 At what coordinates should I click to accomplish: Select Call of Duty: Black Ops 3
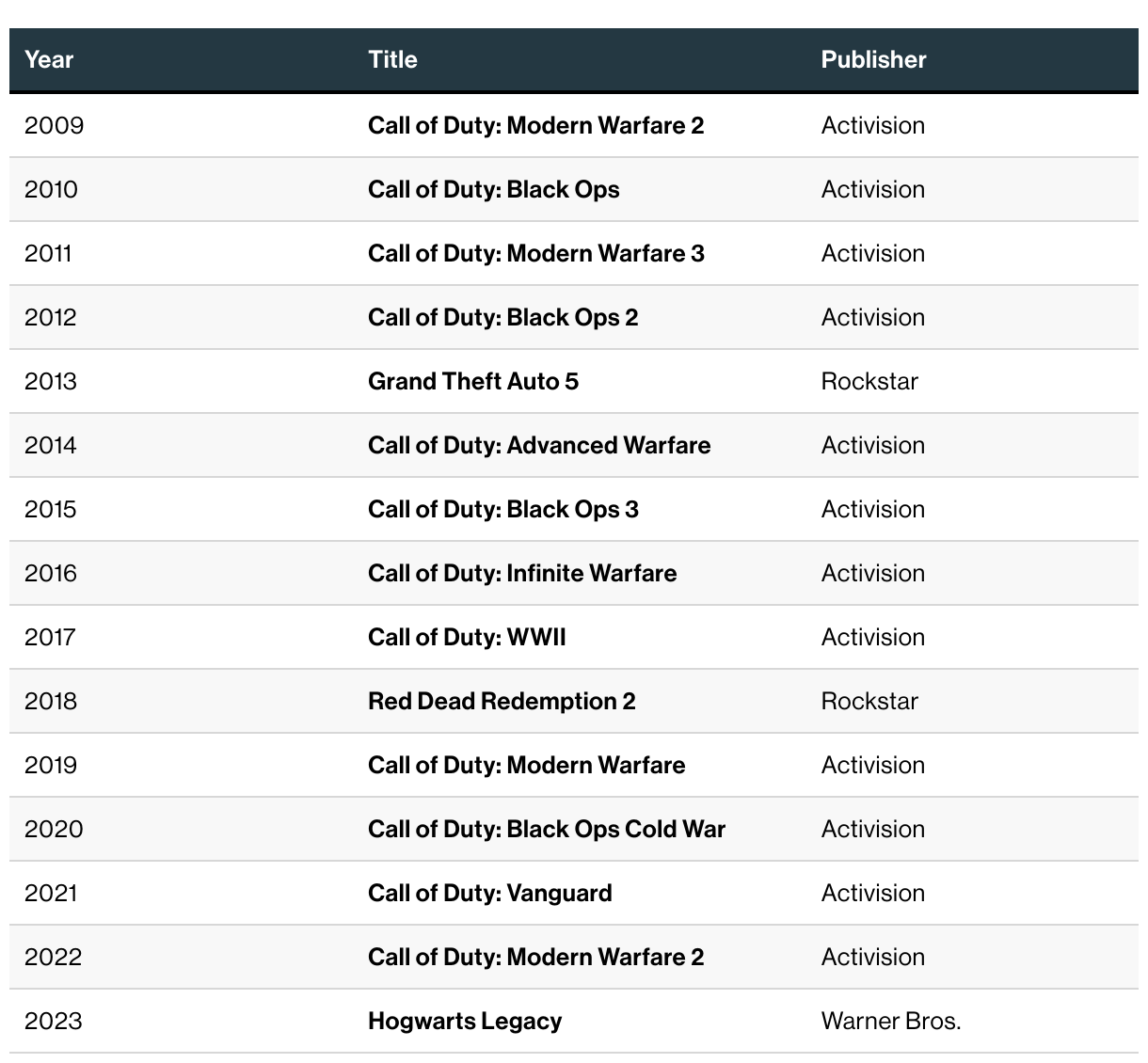point(502,509)
